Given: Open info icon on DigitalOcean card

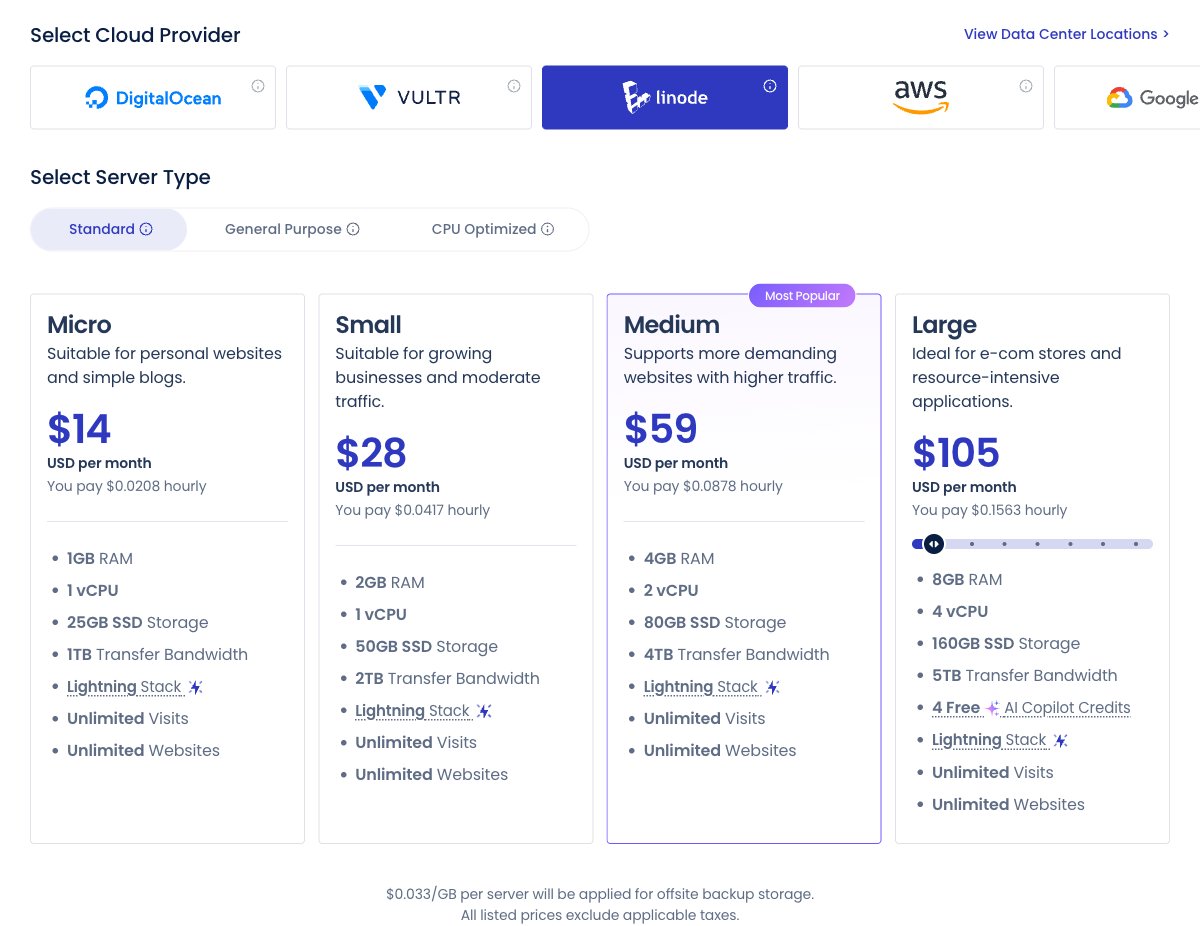Looking at the screenshot, I should click(258, 86).
